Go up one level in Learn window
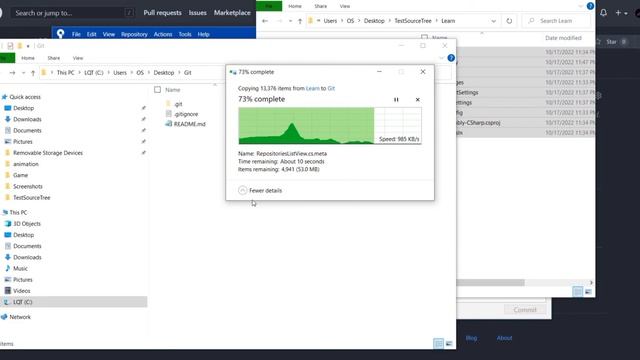 pos(300,21)
